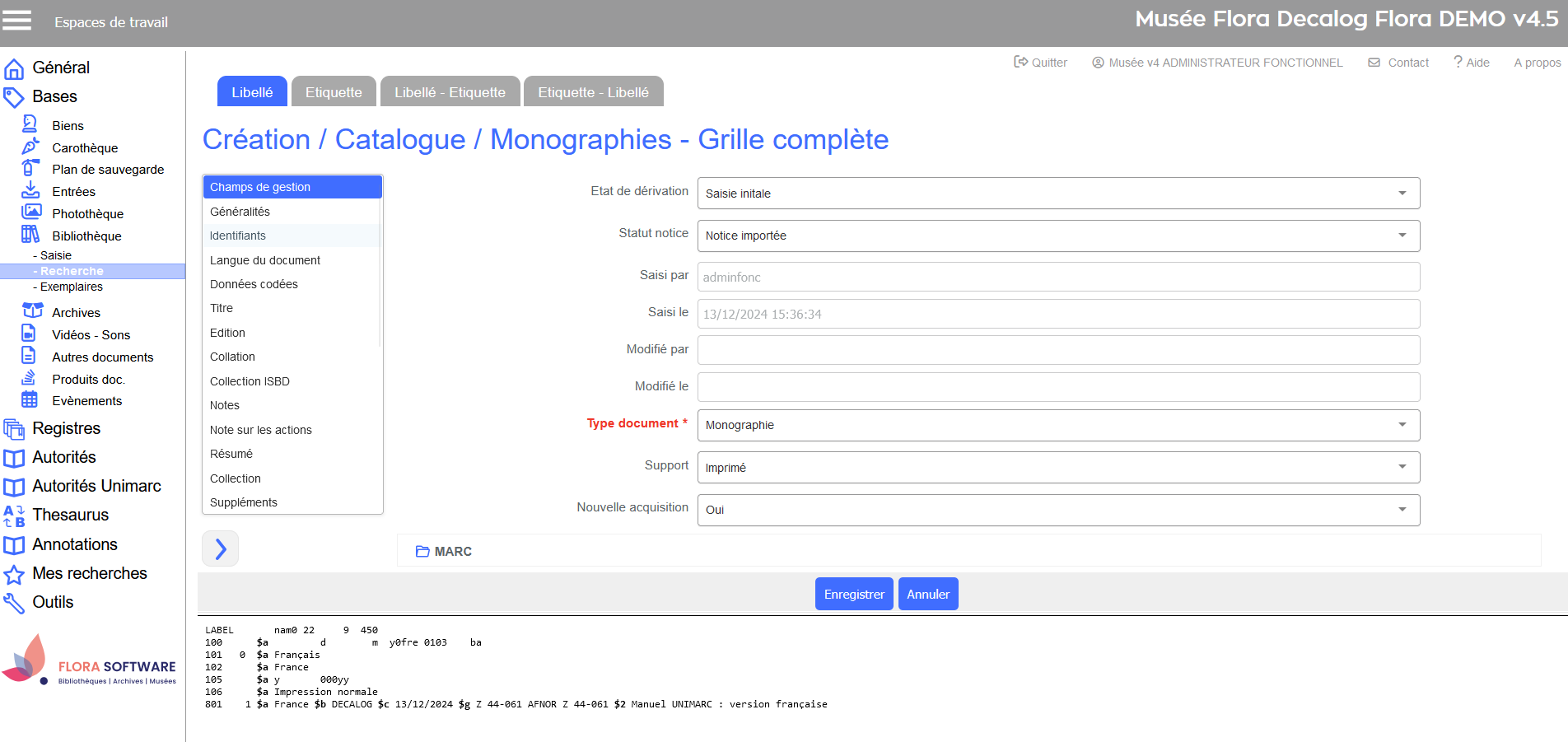Click the Annuler button
Screen dimensions: 1568x742
tap(927, 594)
